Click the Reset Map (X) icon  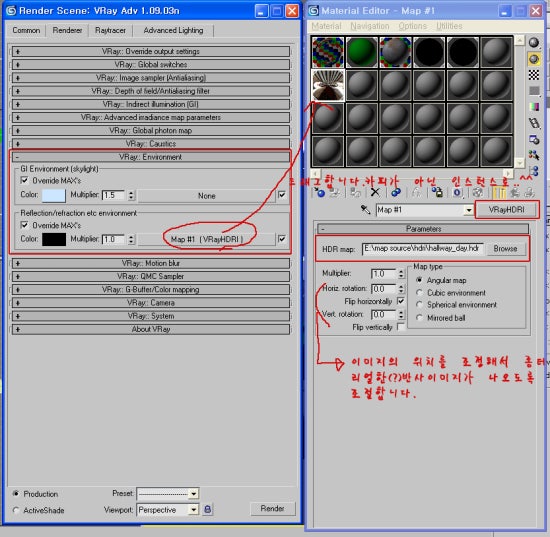375,192
